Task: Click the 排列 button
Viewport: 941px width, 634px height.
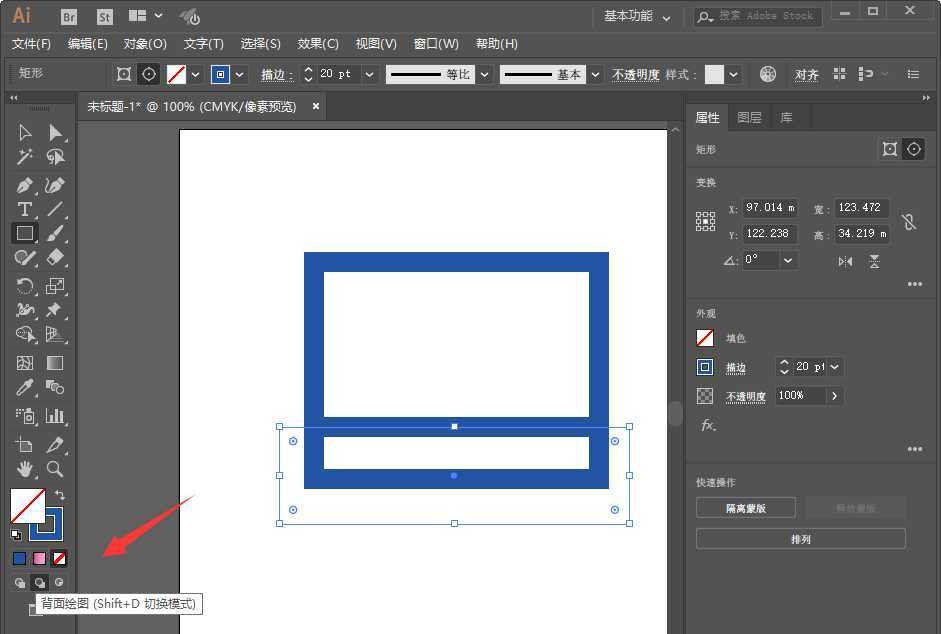Action: point(800,539)
